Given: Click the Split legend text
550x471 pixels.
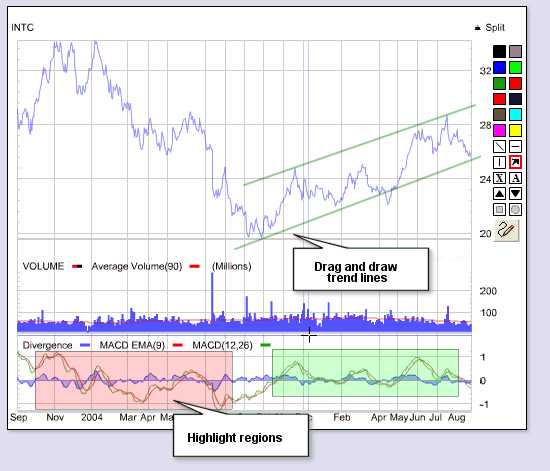Looking at the screenshot, I should pyautogui.click(x=495, y=27).
